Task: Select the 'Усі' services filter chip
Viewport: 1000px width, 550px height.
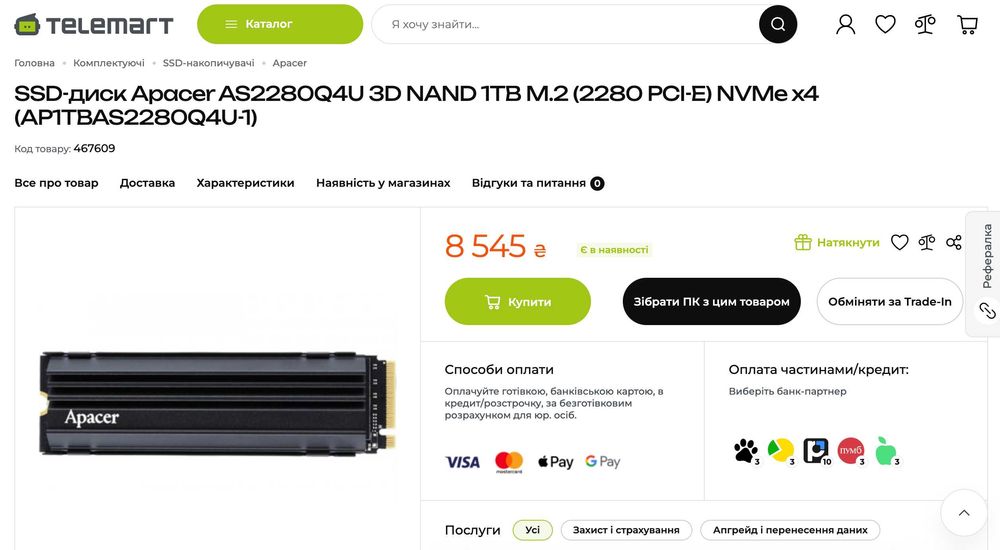Action: pos(532,530)
